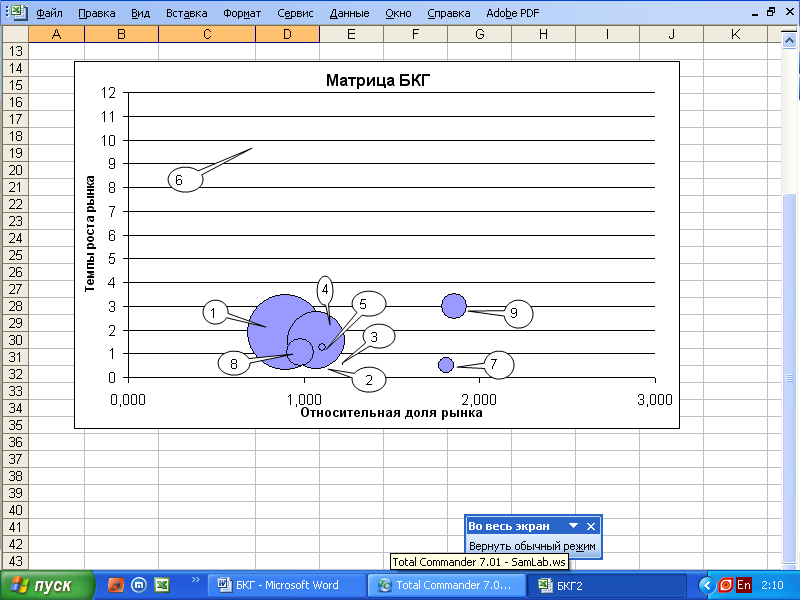Click the data label callout 4
The height and width of the screenshot is (600, 800).
(x=325, y=290)
